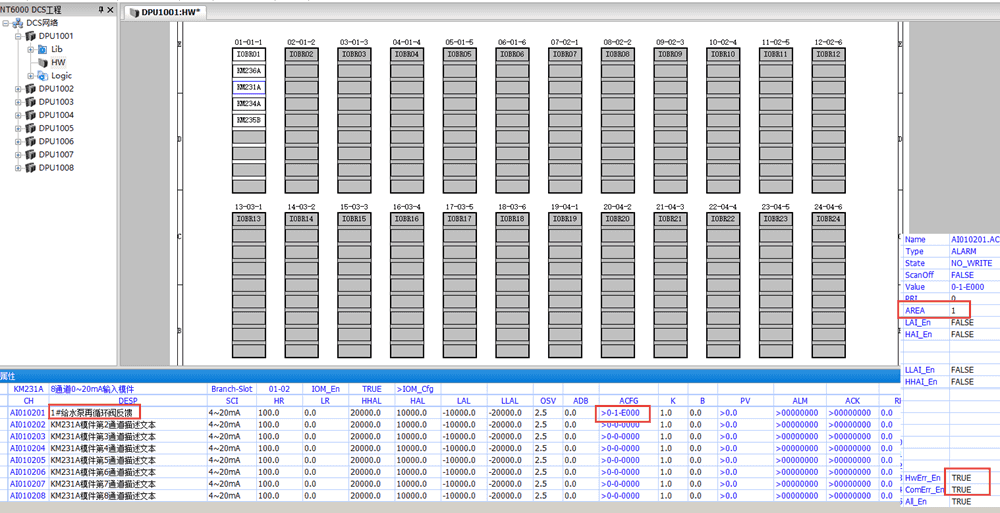
Task: Expand the DPU1004 node
Action: tap(18, 115)
